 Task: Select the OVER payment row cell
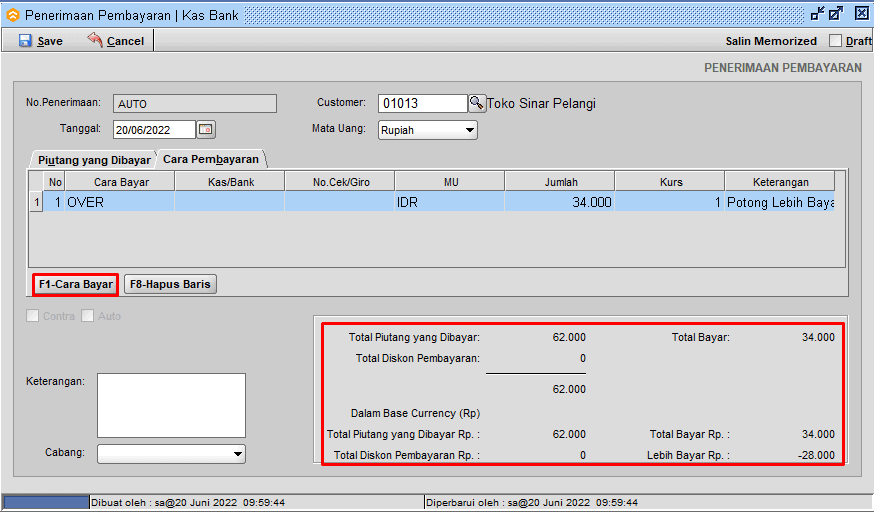tap(120, 202)
